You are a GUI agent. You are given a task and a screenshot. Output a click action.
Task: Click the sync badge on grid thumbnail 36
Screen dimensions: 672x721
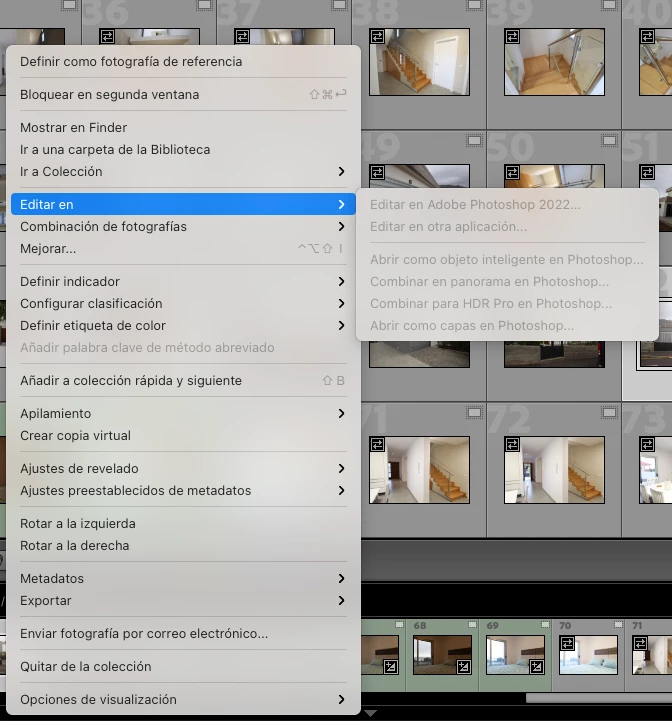click(x=107, y=37)
